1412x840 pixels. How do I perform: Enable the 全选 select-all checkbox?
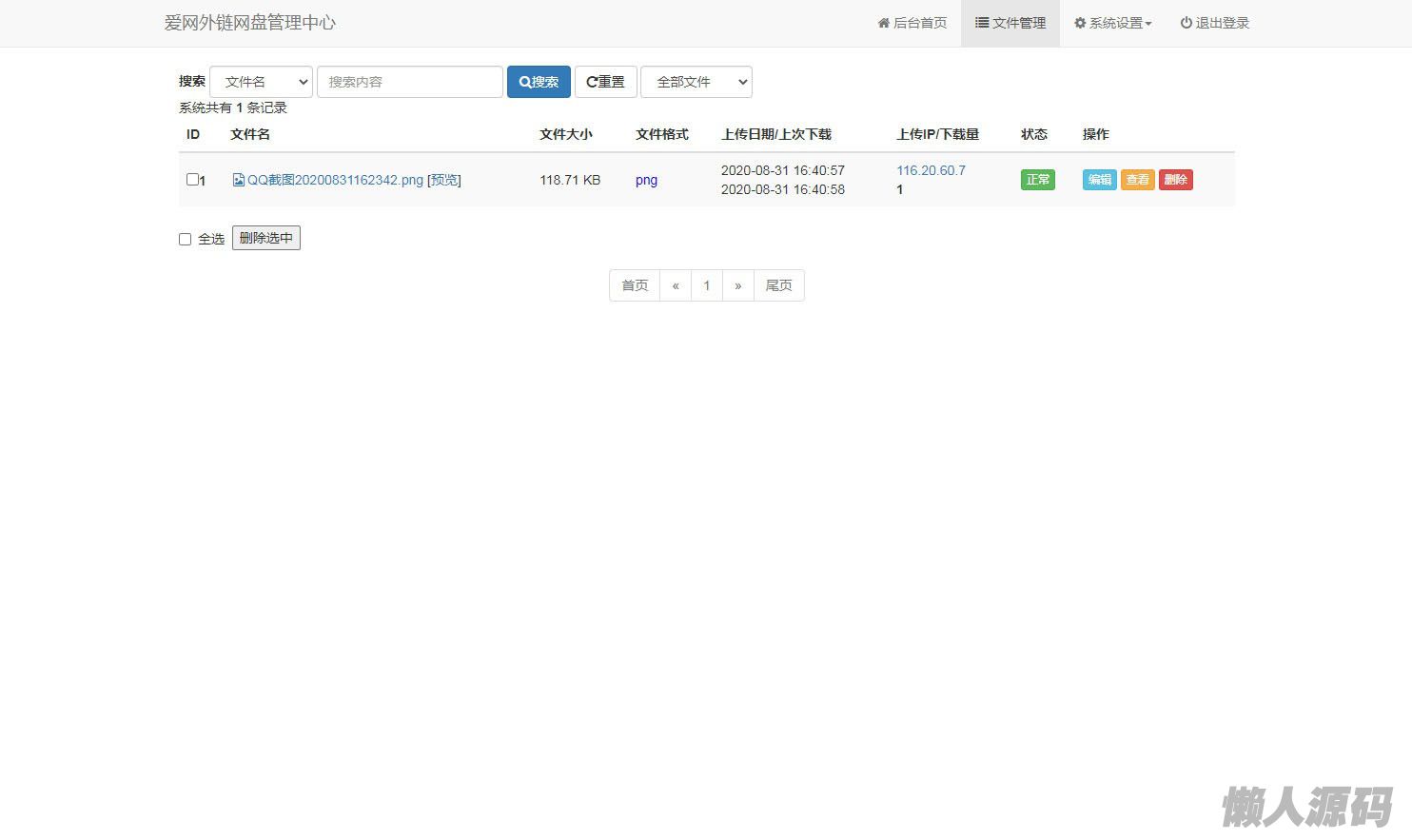click(x=186, y=239)
